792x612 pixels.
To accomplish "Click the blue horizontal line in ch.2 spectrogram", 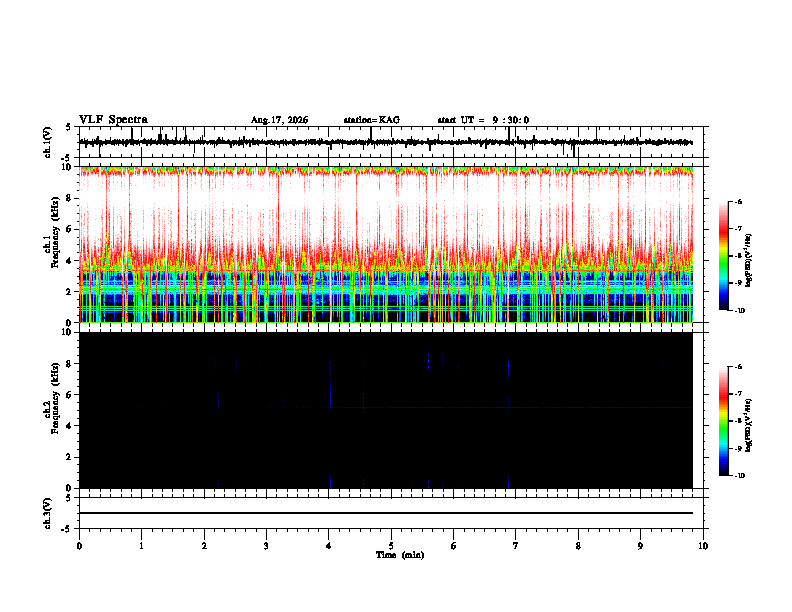I will (x=480, y=407).
